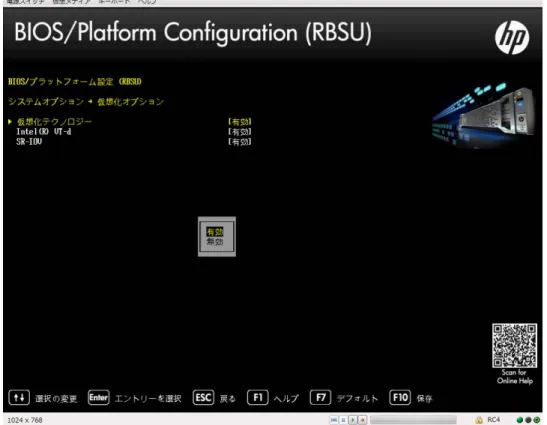Screen dimensions: 547x425
Task: Click the 選択の変更 label
Action: (56, 398)
